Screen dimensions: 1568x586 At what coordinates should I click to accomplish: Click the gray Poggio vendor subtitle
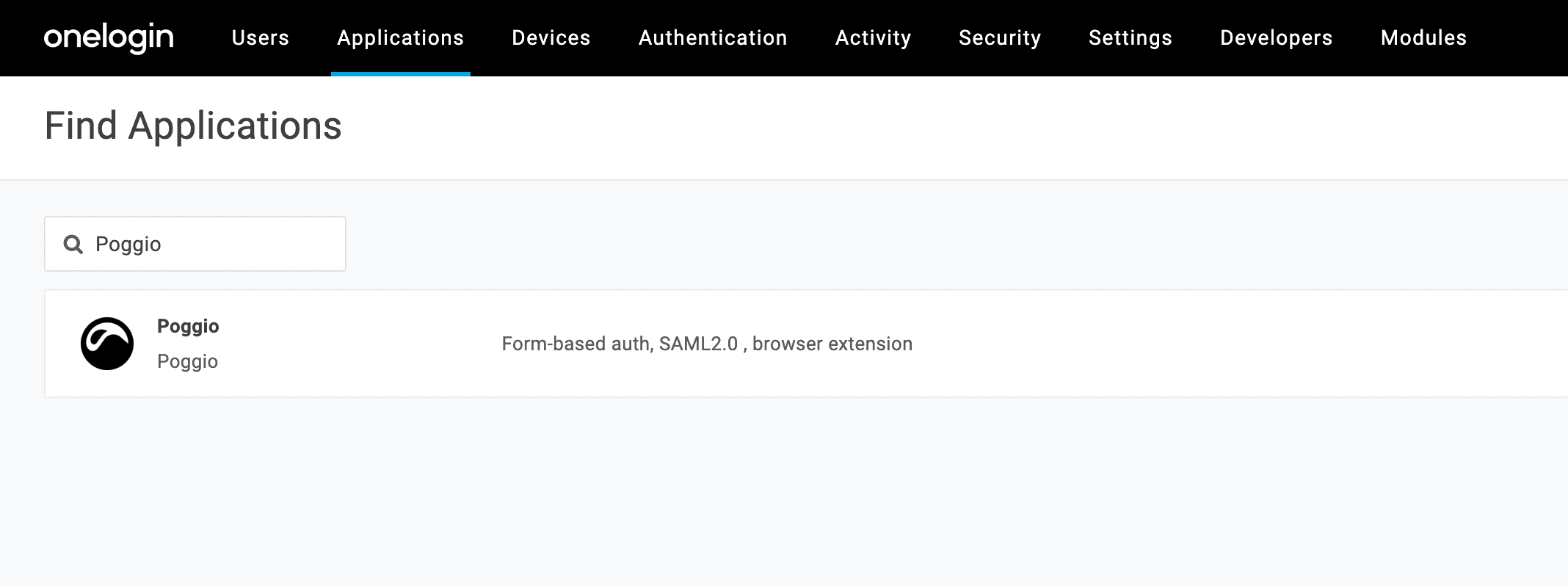[187, 361]
